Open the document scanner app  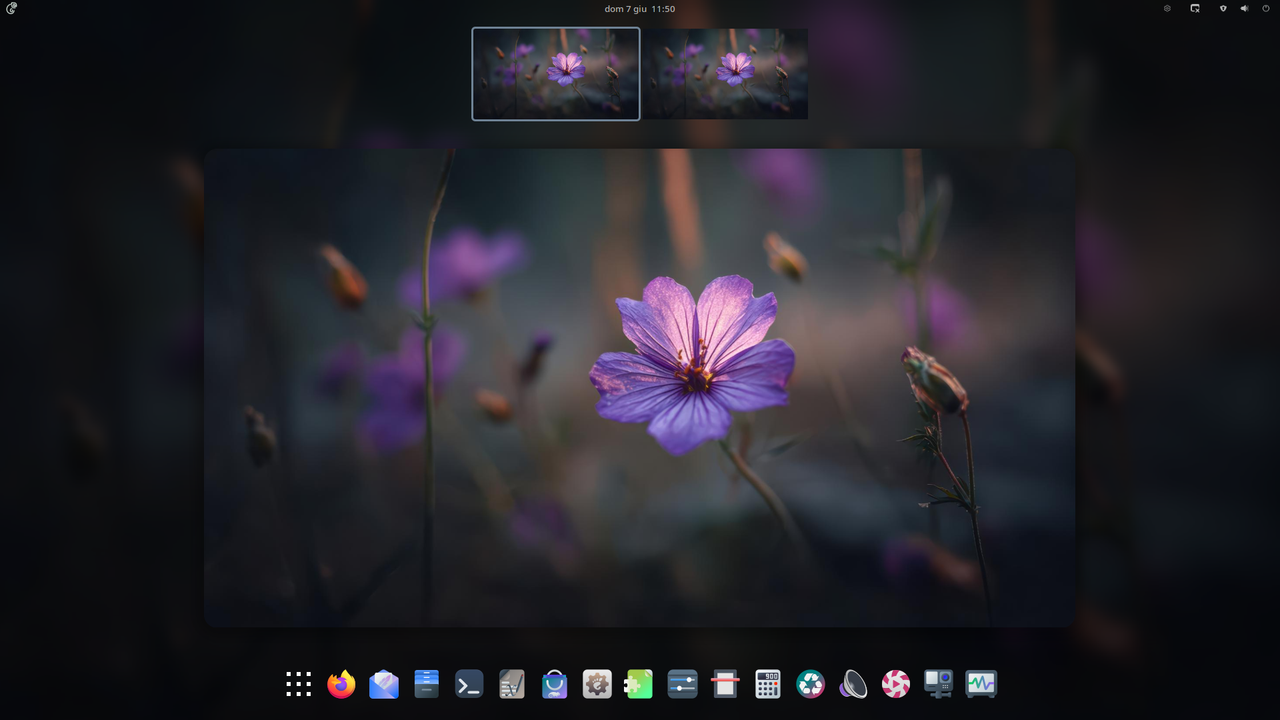[x=725, y=684]
